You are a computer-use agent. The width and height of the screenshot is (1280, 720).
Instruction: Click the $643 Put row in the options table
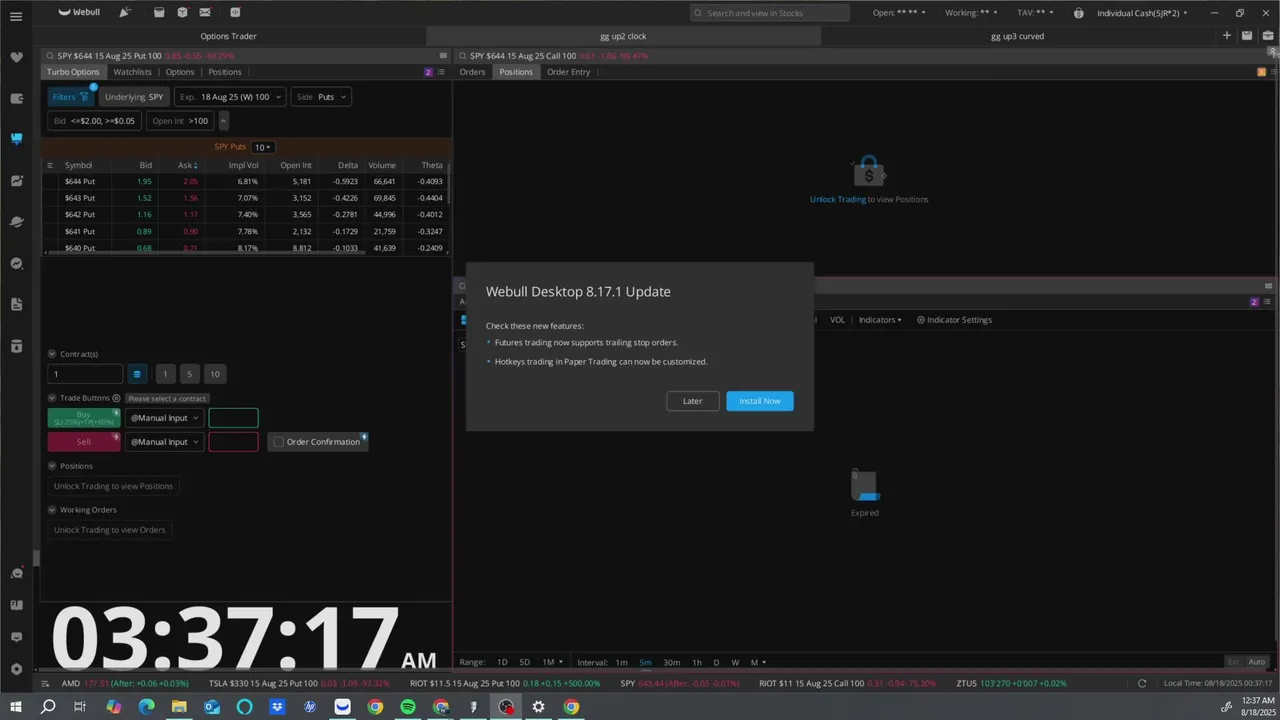tap(244, 198)
